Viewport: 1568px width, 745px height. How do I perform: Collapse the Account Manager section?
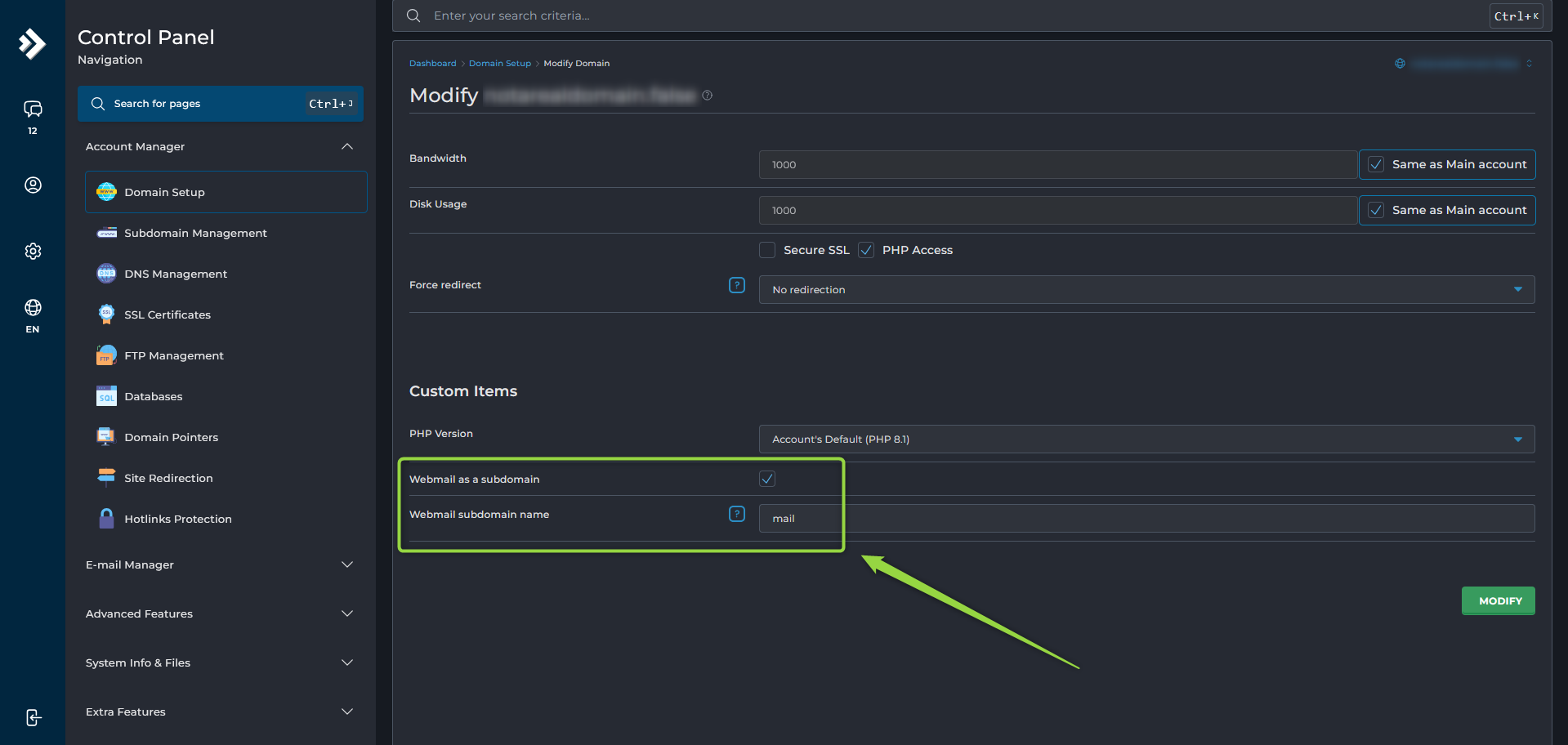(221, 146)
